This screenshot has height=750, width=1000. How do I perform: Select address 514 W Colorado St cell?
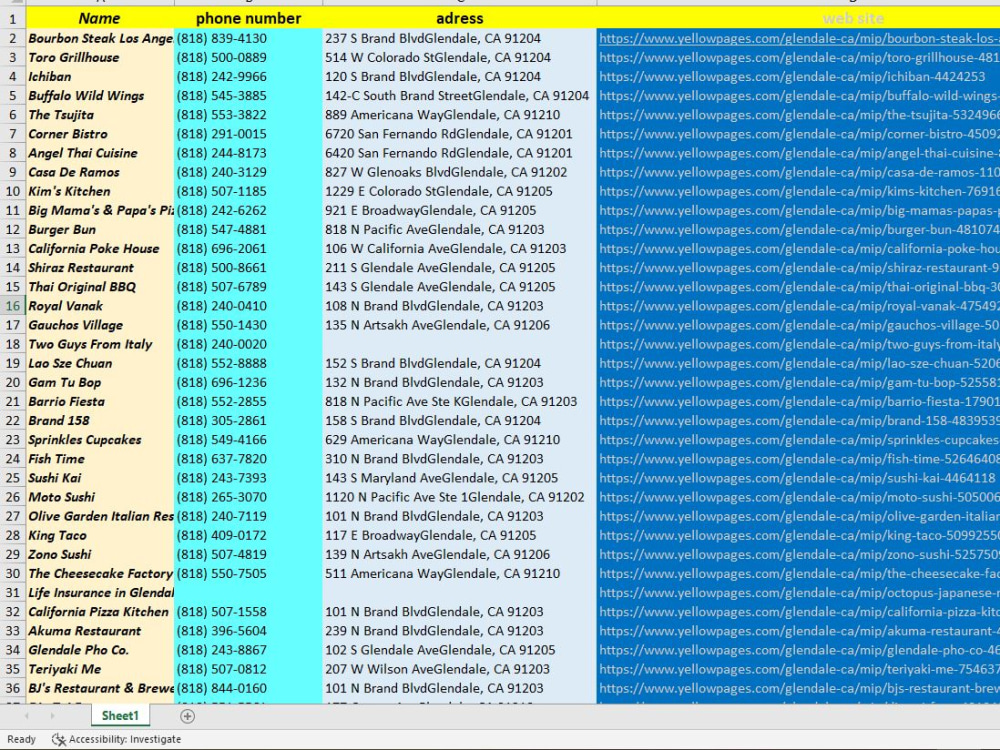[x=459, y=57]
